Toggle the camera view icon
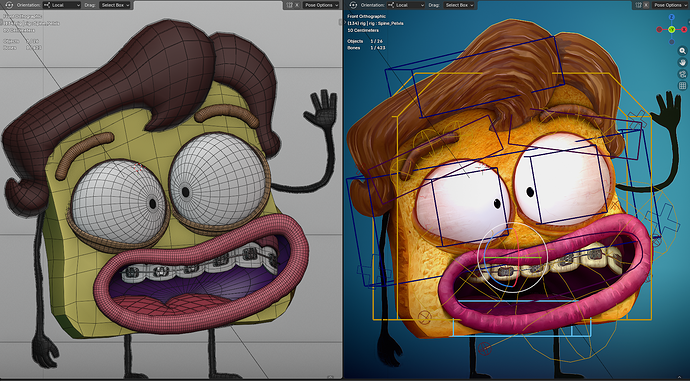The height and width of the screenshot is (381, 690). coord(683,74)
